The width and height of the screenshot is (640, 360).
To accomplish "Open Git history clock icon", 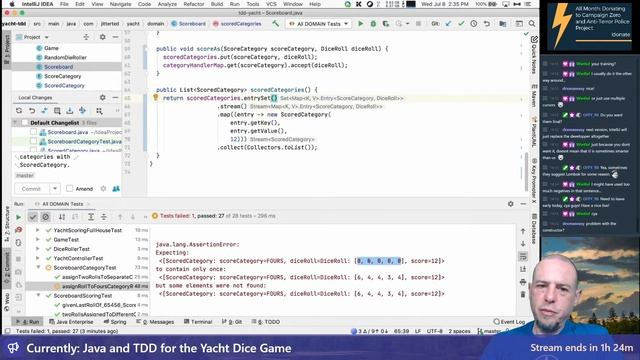I will [x=474, y=24].
